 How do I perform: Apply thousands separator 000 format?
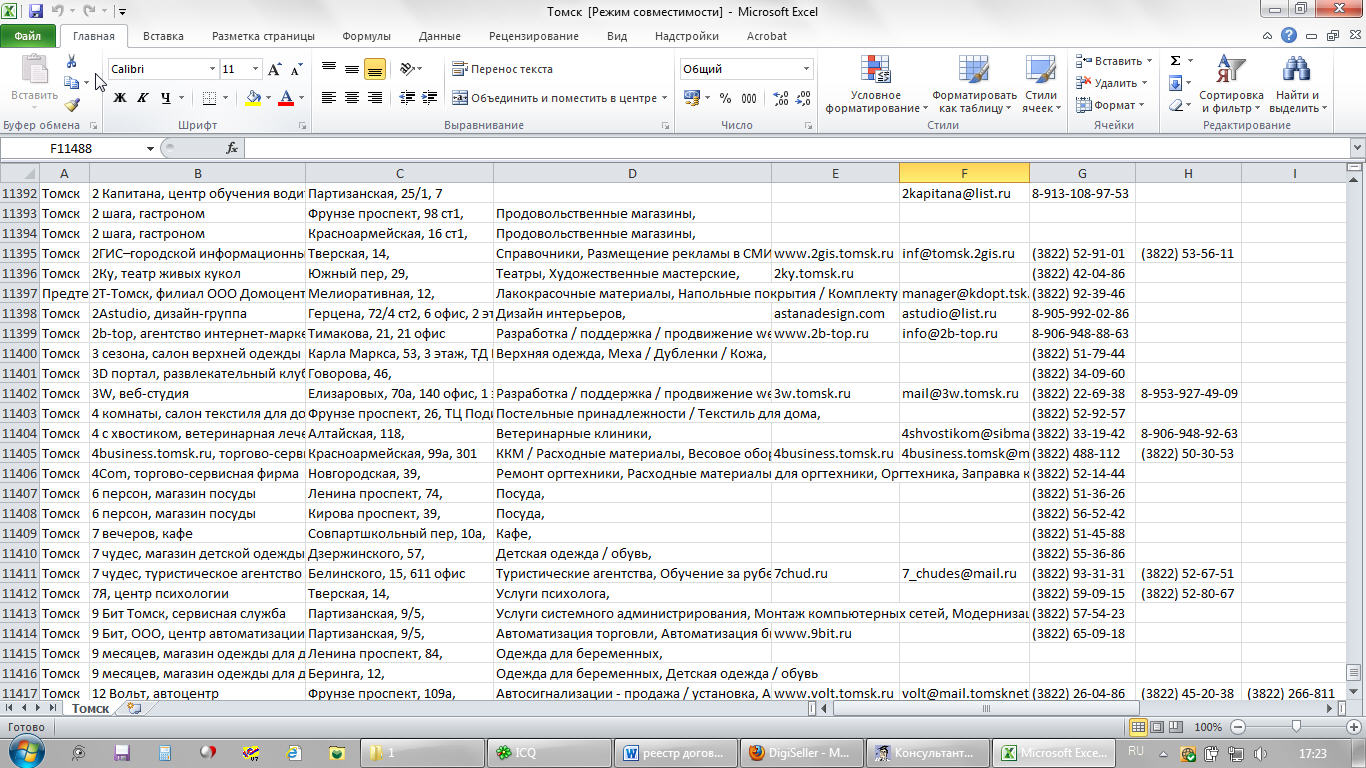point(748,98)
